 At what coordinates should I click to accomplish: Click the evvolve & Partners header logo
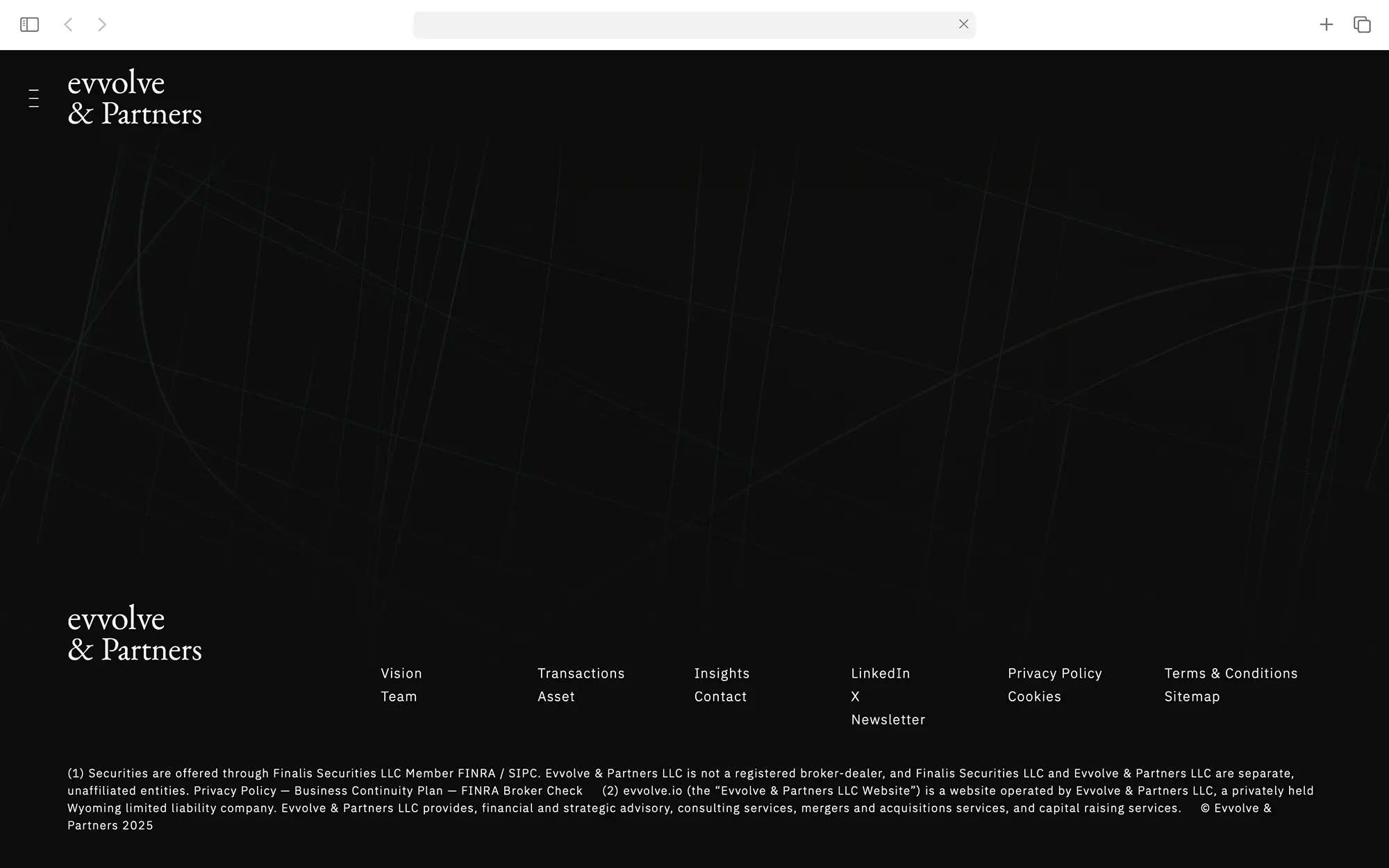[135, 98]
